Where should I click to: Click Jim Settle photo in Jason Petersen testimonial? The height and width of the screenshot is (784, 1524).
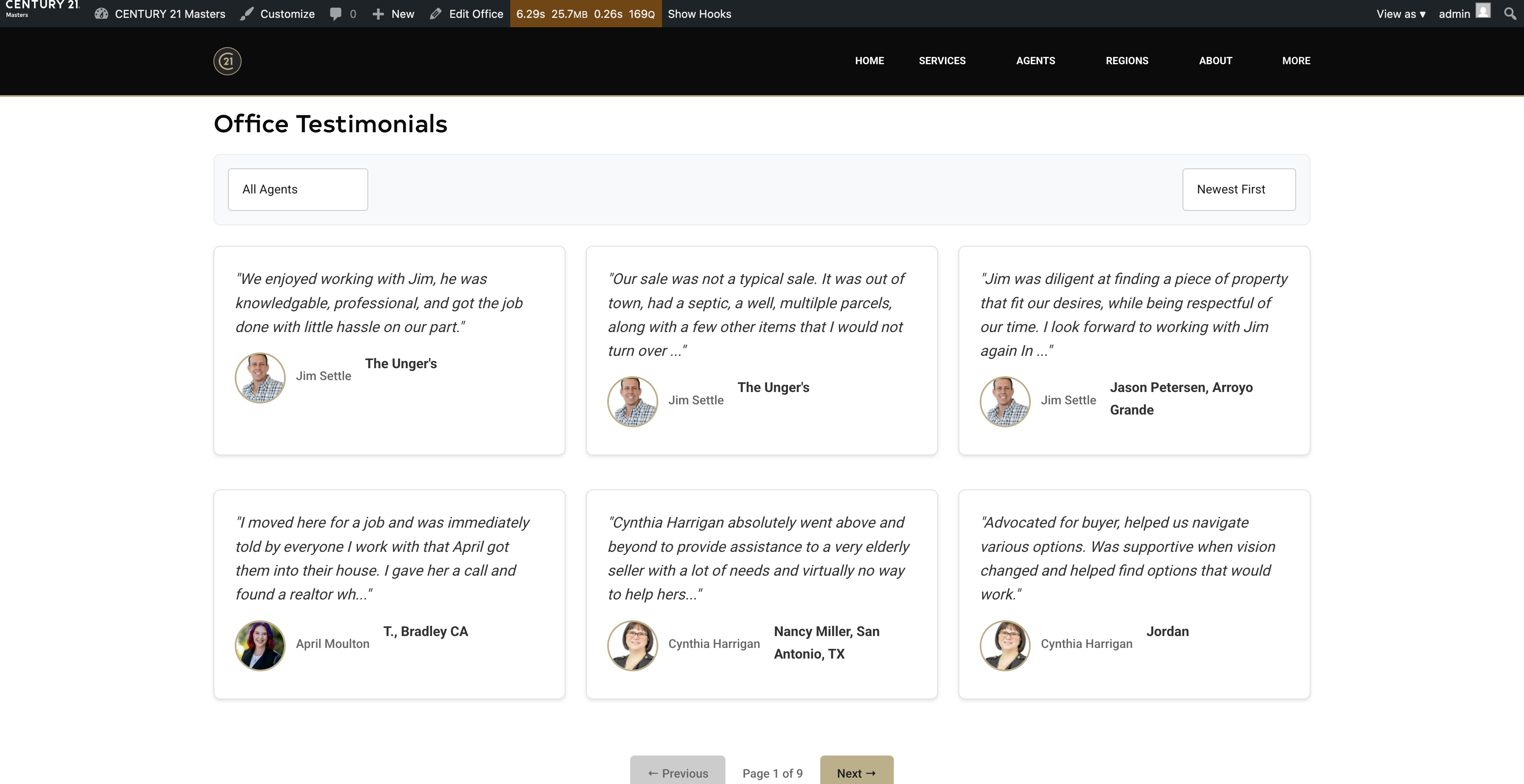point(1005,402)
